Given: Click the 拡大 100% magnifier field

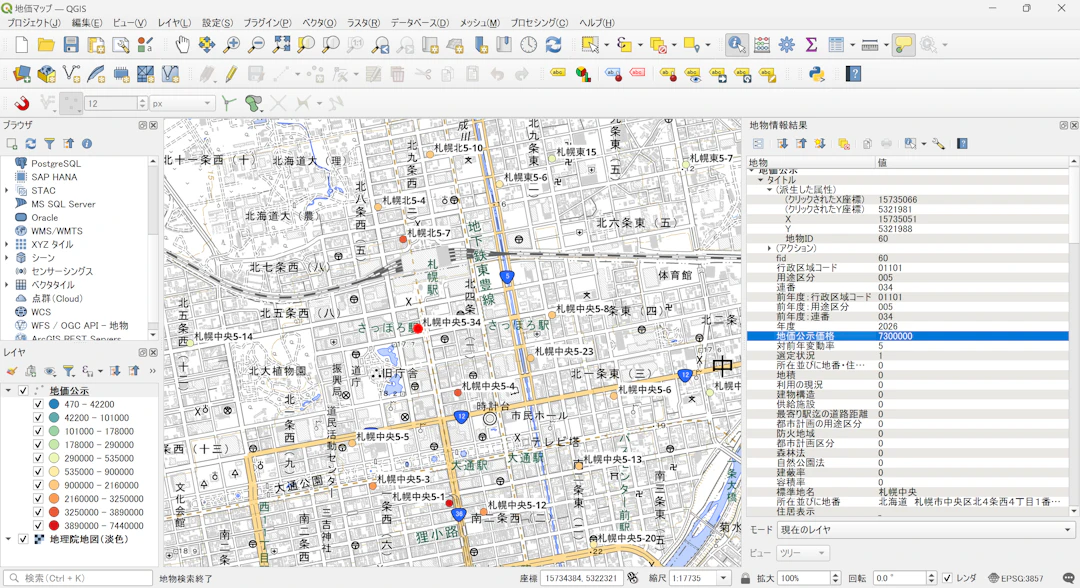Looking at the screenshot, I should [803, 578].
